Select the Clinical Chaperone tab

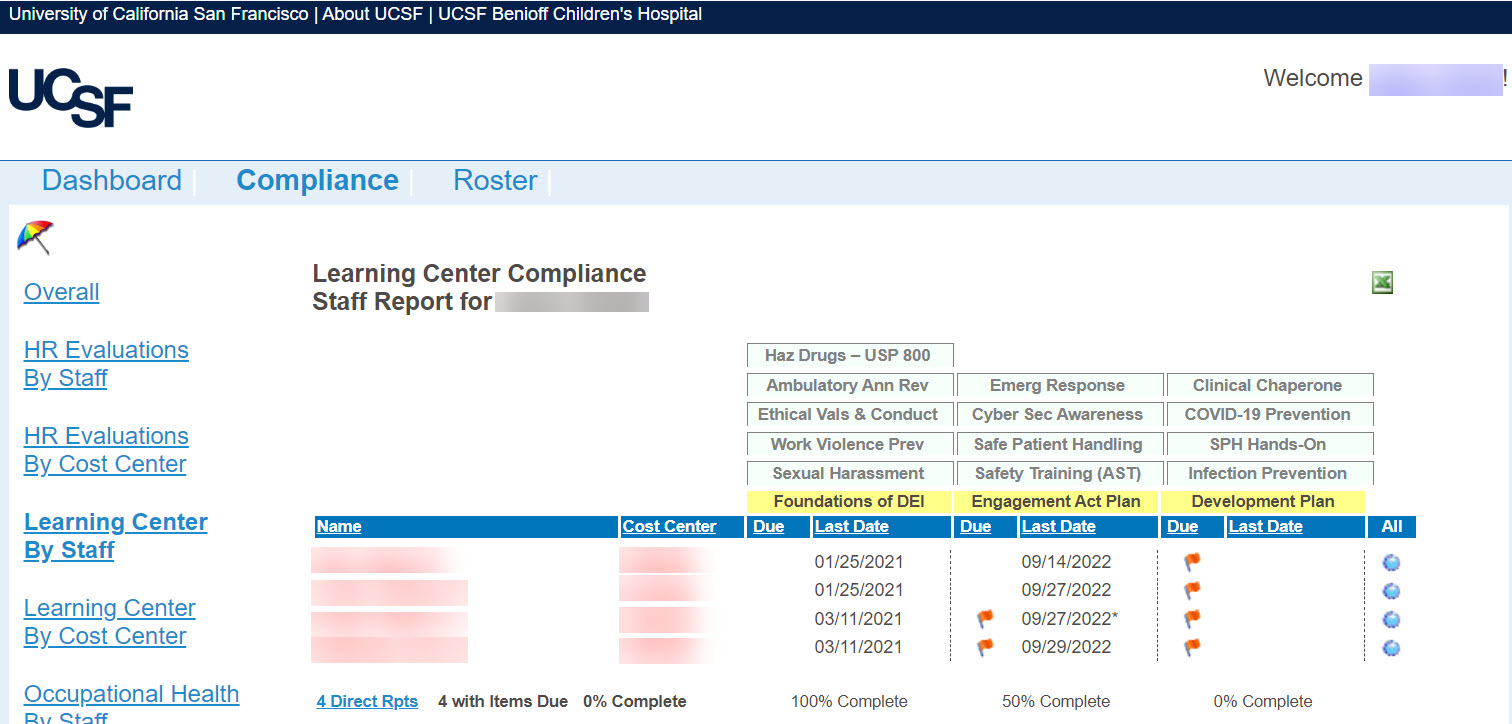tap(1270, 385)
